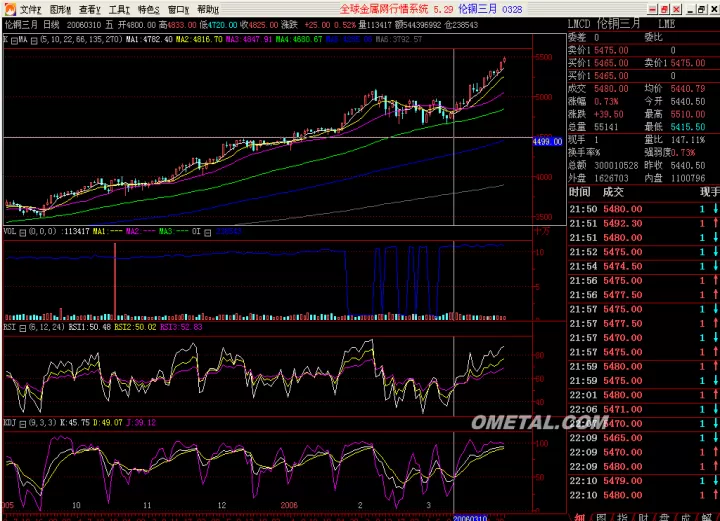Open the 图形M menu
This screenshot has width=720, height=521.
60,10
